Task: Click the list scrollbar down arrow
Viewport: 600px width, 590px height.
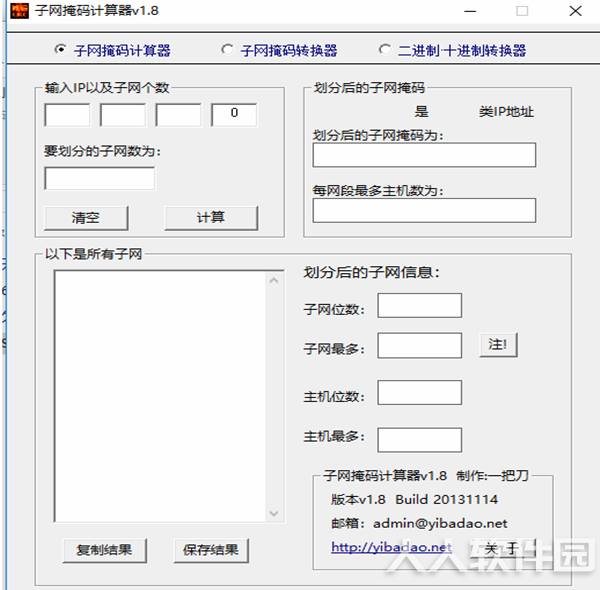Action: point(274,513)
